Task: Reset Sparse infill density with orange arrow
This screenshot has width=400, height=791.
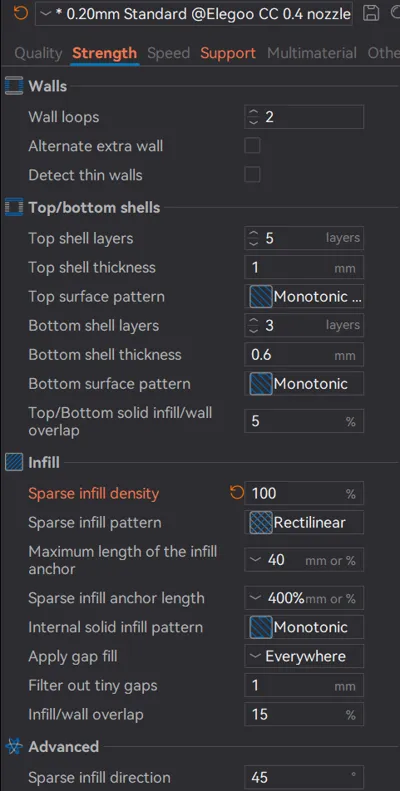Action: click(x=236, y=492)
